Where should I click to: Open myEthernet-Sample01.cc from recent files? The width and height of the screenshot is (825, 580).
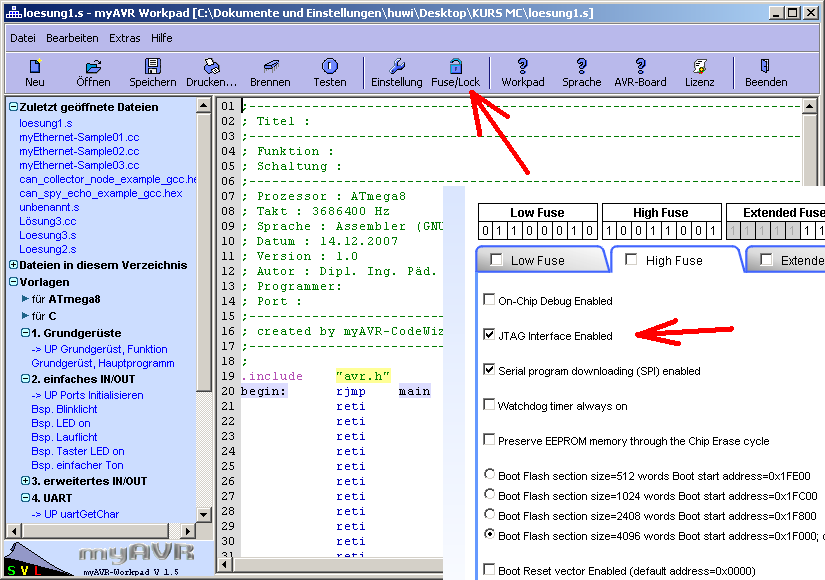point(78,137)
